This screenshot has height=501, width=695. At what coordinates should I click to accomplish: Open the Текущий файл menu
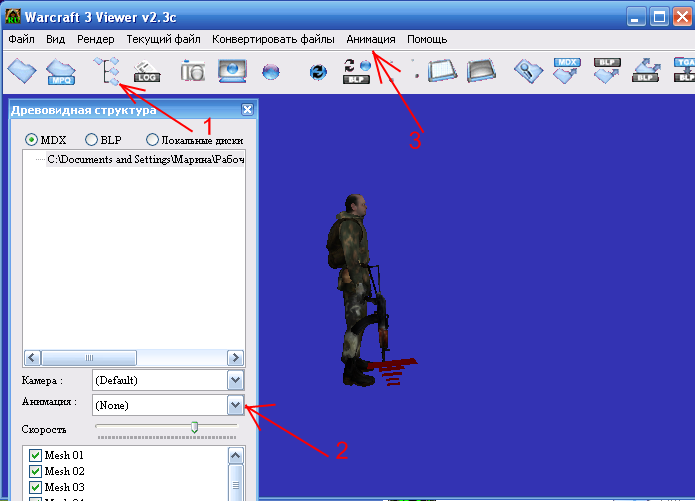164,39
